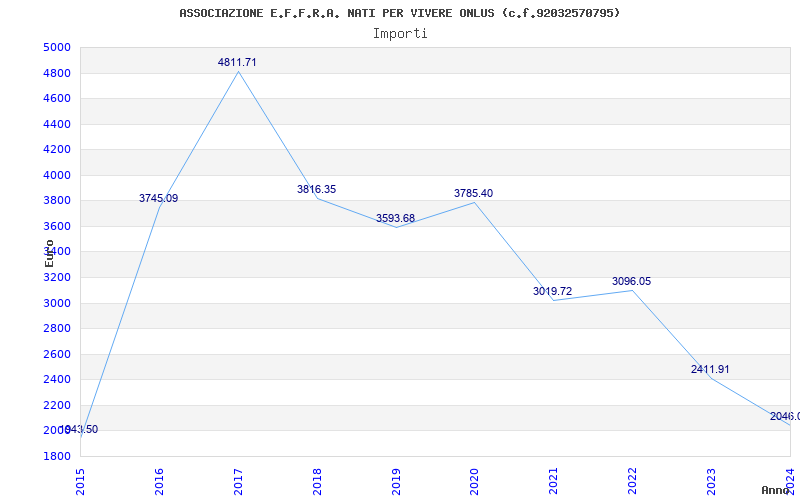The image size is (800, 500).
Task: Click x-axis year 2019
Action: click(396, 482)
